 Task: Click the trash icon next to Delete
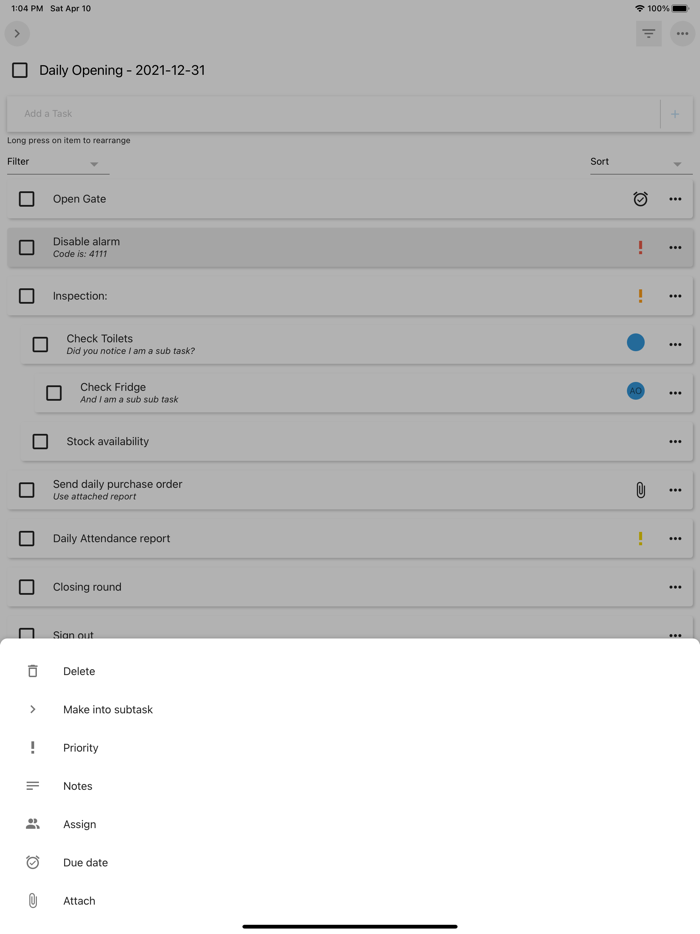pyautogui.click(x=32, y=671)
